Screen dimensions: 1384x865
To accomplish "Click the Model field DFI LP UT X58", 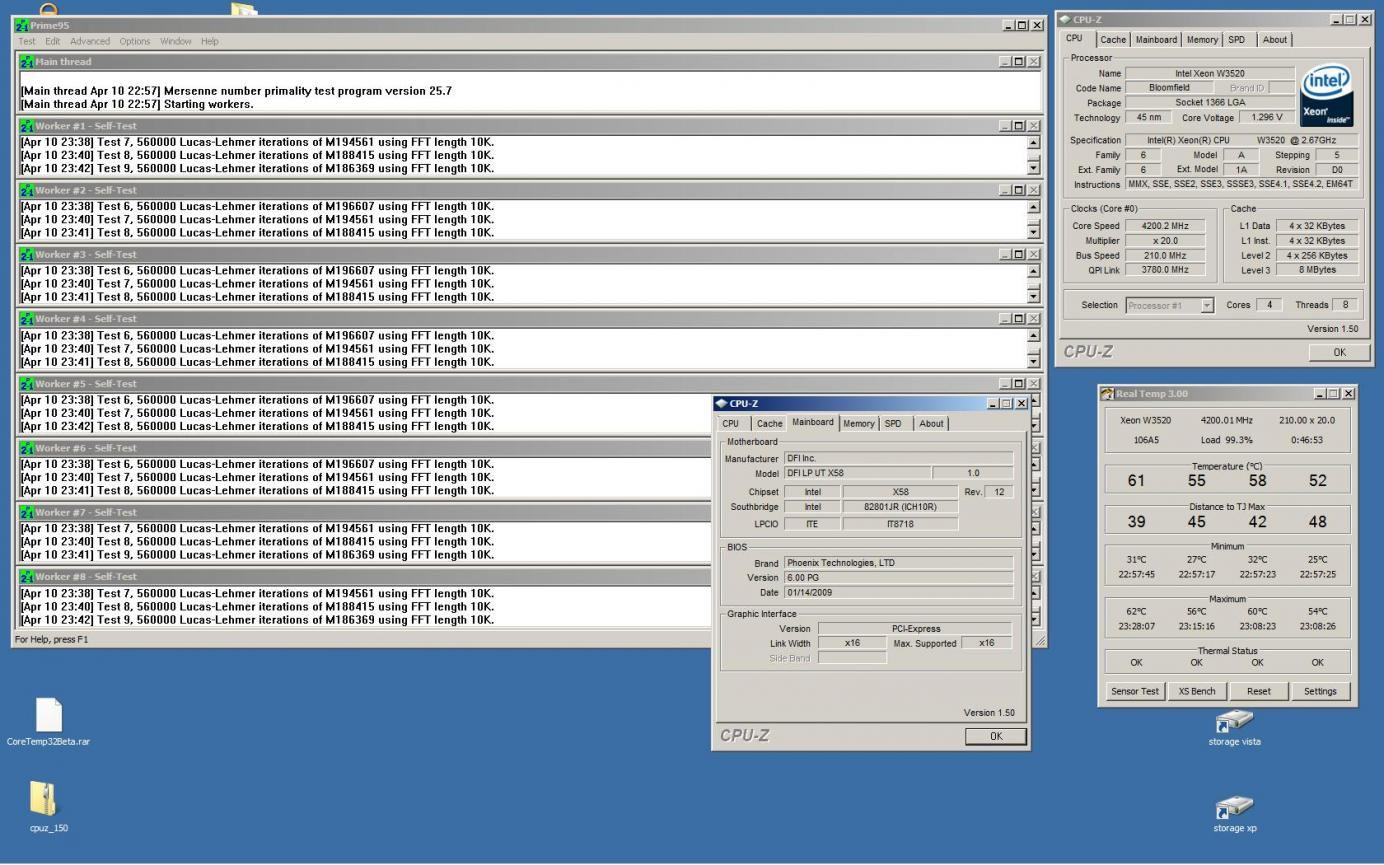I will click(x=857, y=473).
